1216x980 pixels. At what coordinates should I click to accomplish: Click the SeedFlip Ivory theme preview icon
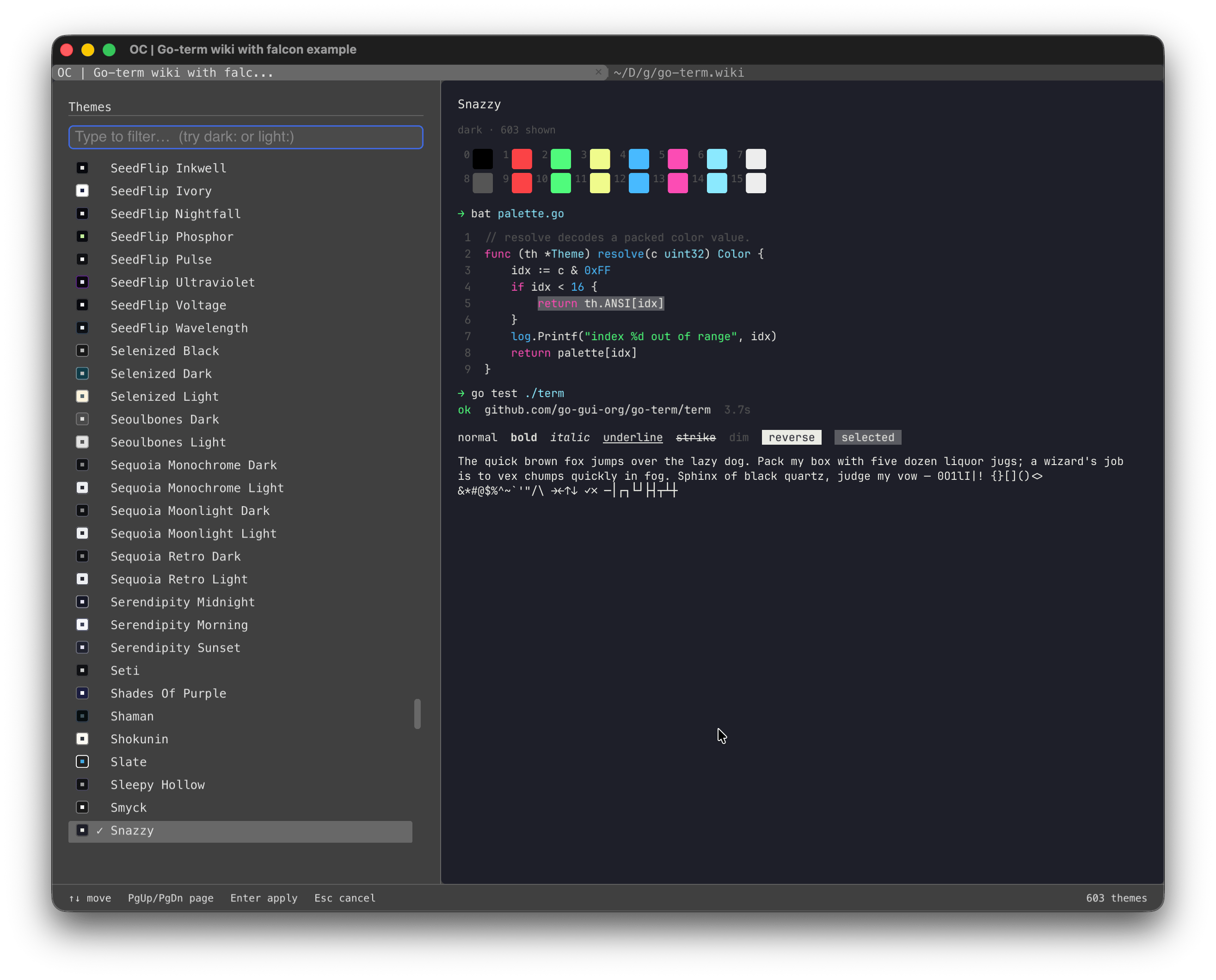click(x=82, y=191)
